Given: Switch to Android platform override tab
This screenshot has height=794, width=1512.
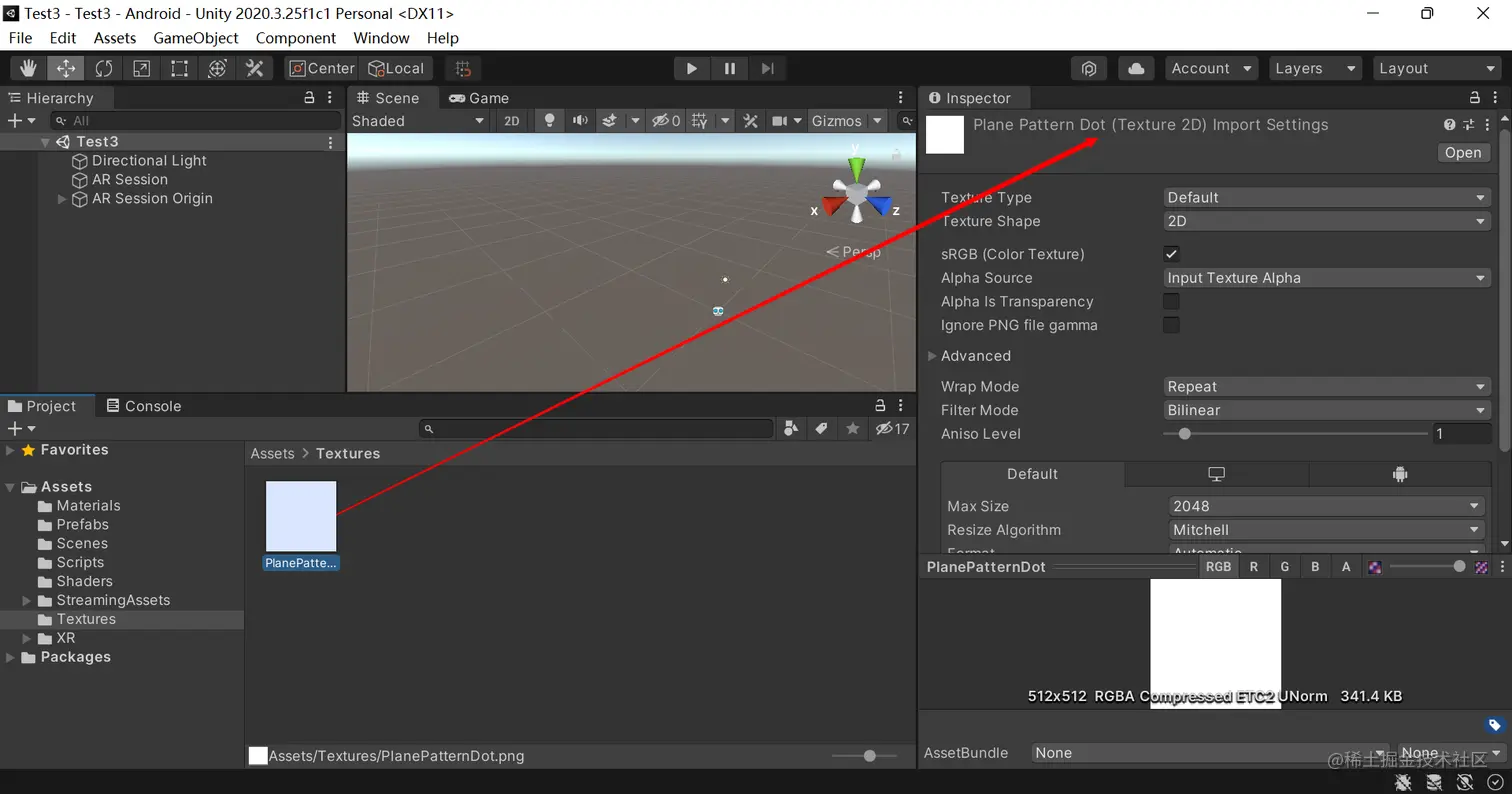Looking at the screenshot, I should [x=1400, y=474].
